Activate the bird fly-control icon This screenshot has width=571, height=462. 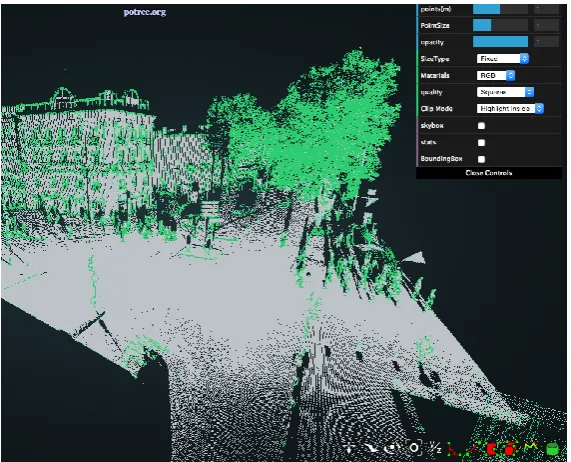371,448
